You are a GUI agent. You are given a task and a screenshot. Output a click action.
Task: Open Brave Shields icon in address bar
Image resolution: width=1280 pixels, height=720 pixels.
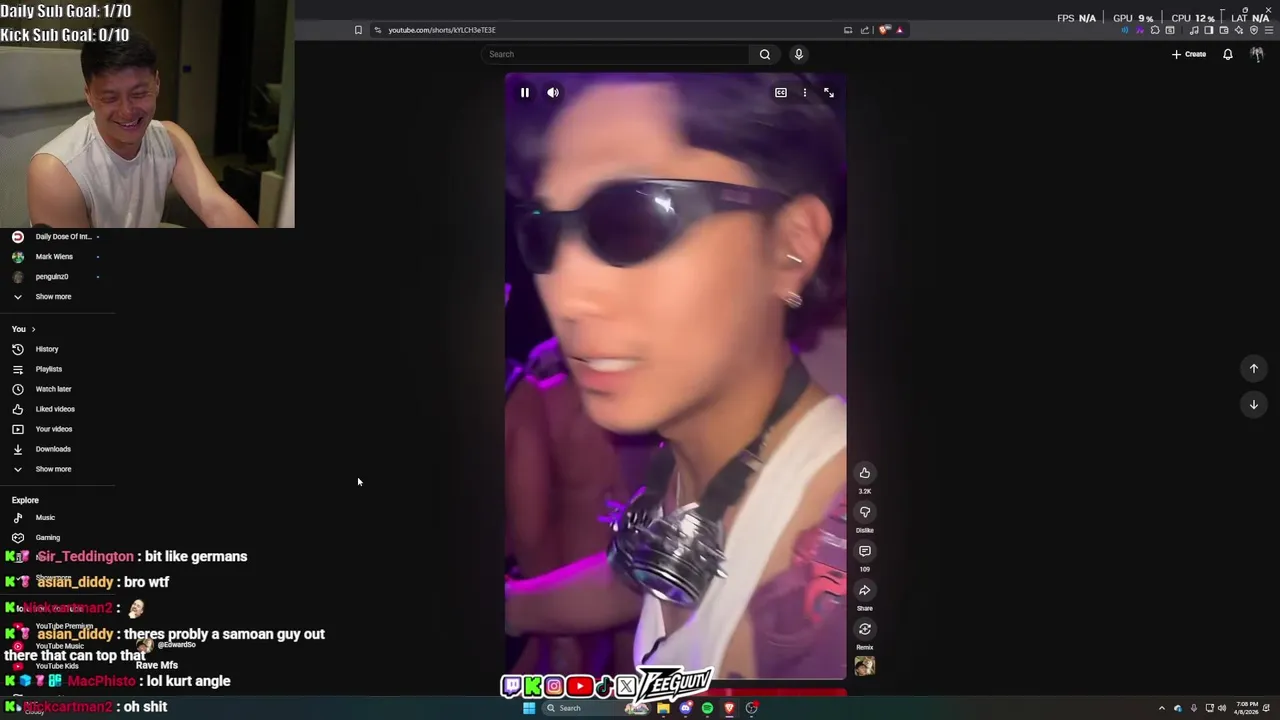pyautogui.click(x=884, y=30)
